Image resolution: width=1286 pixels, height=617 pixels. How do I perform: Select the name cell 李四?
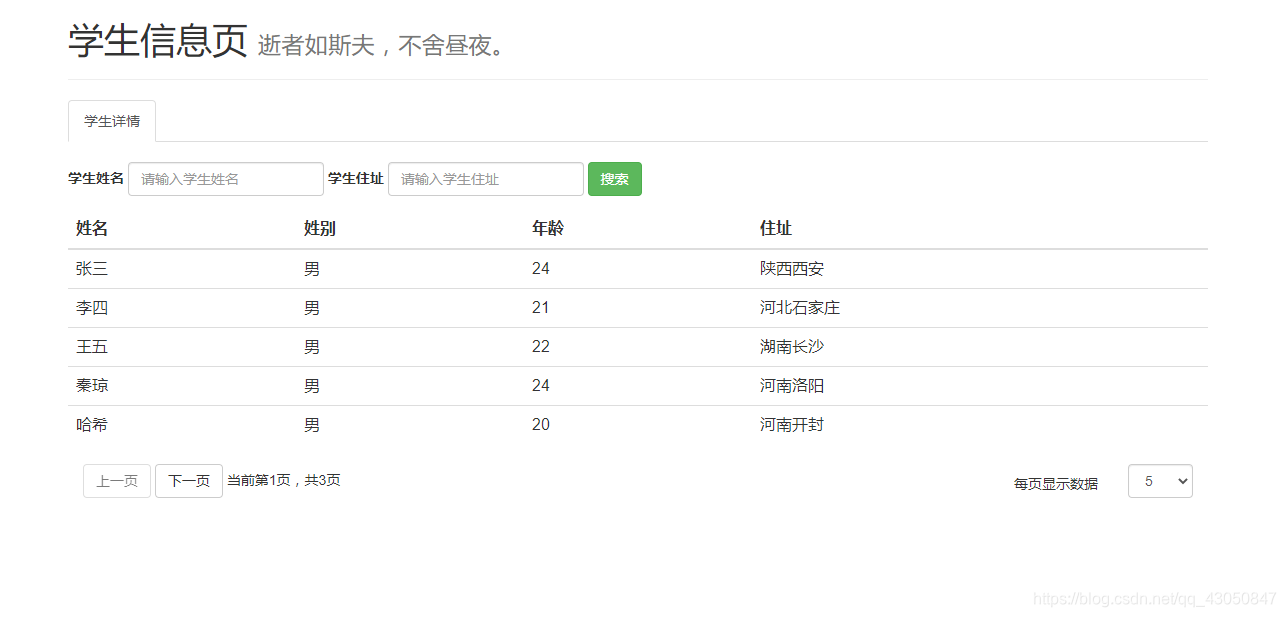tap(92, 308)
